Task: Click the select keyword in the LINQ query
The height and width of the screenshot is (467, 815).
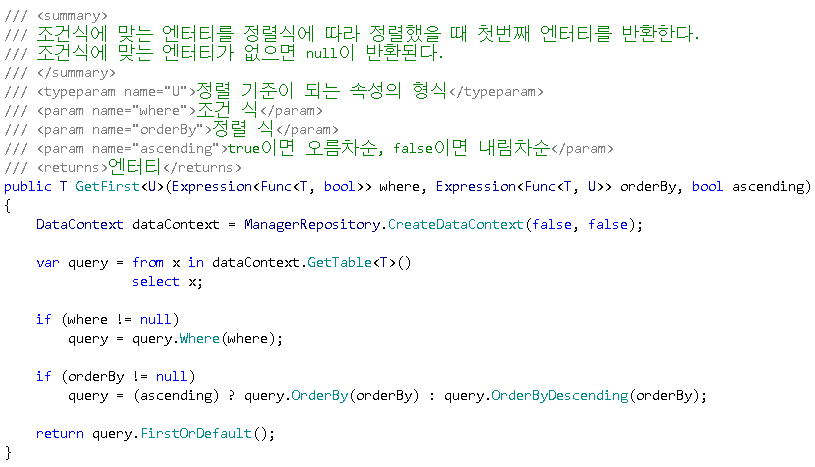Action: 155,282
